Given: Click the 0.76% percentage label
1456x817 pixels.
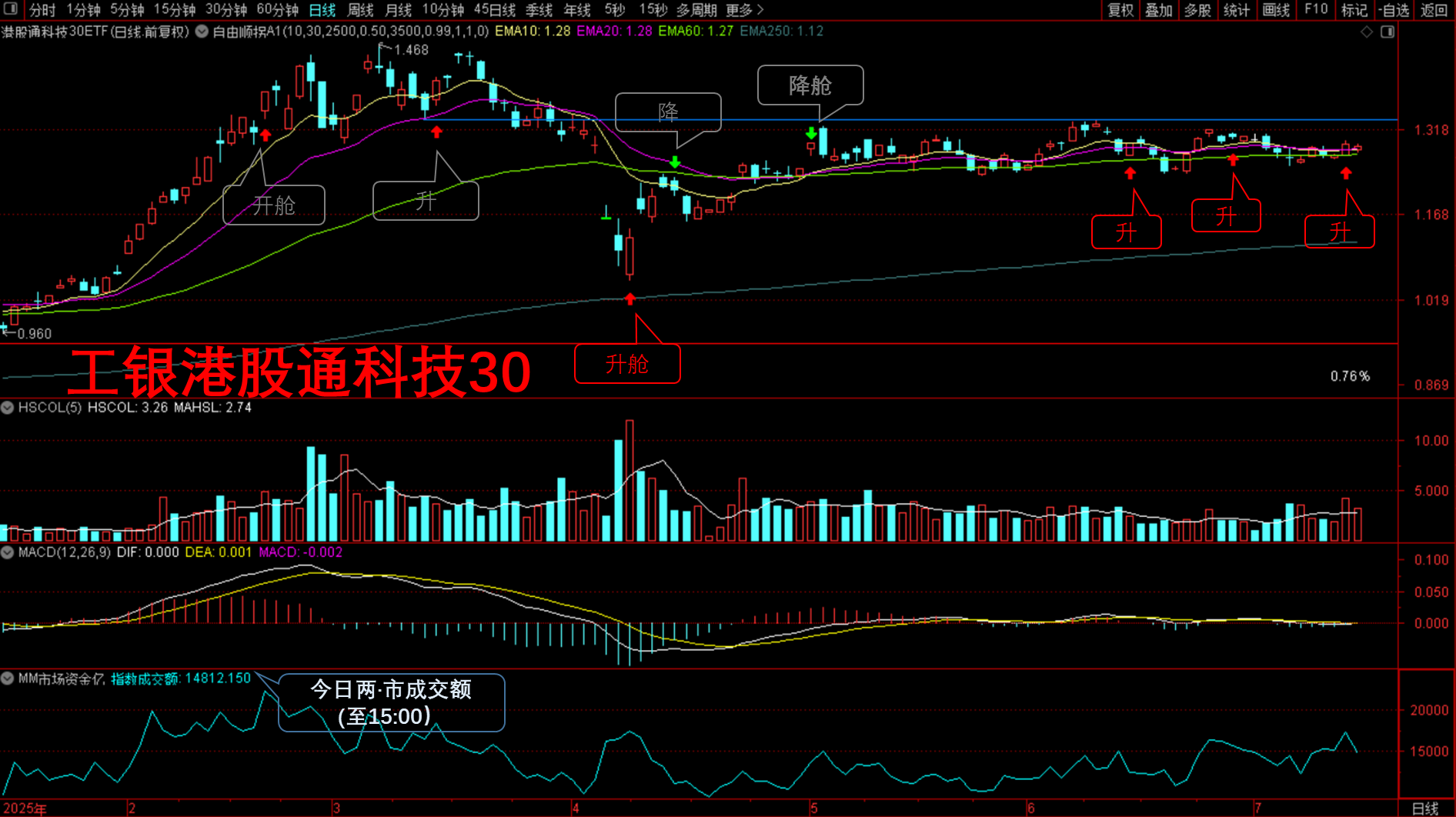Looking at the screenshot, I should click(x=1350, y=376).
